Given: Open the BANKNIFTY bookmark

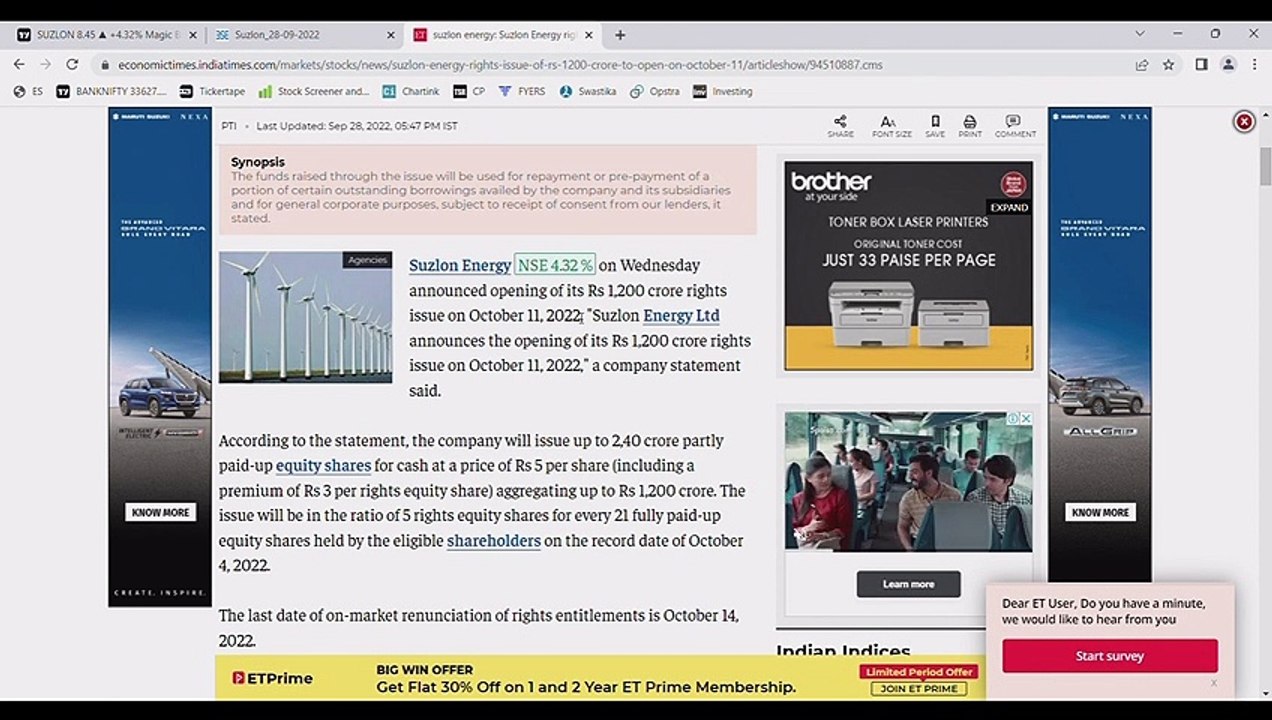Looking at the screenshot, I should pos(112,91).
